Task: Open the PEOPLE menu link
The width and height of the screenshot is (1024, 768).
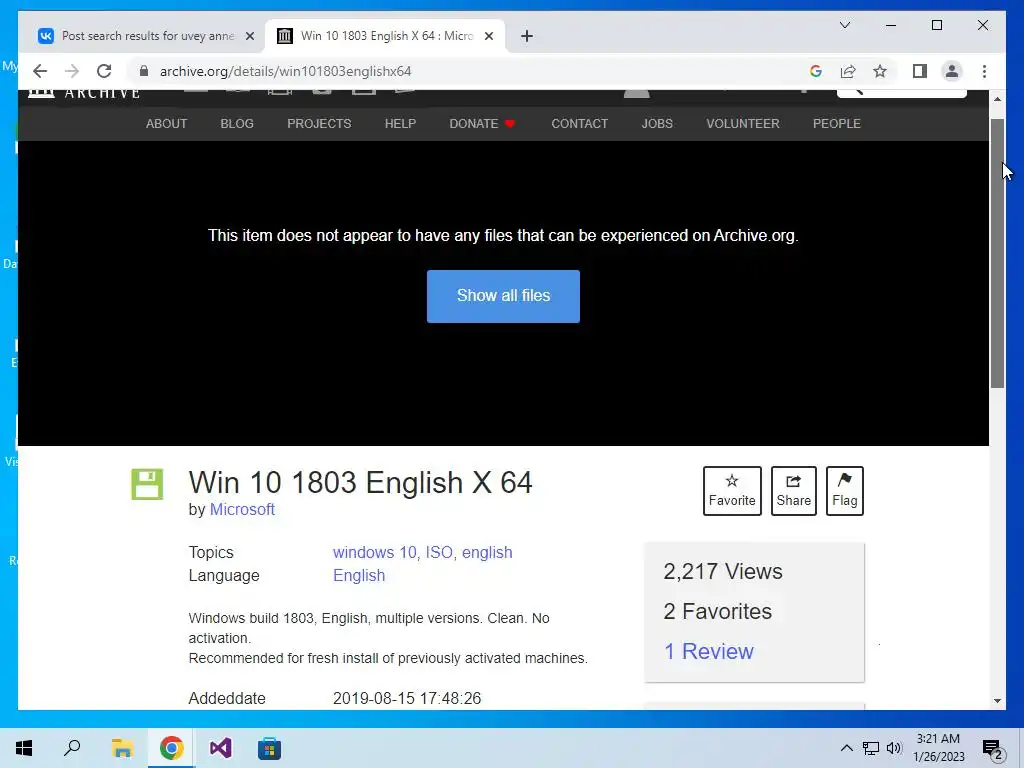Action: [x=837, y=123]
